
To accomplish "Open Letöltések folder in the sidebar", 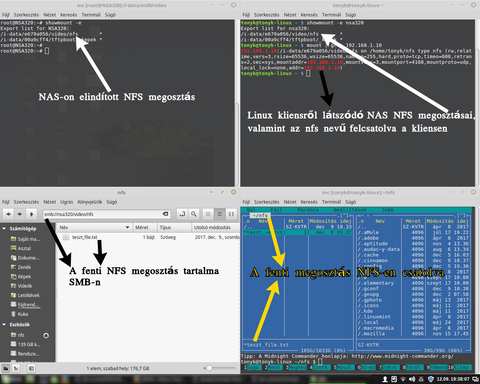I will point(25,295).
